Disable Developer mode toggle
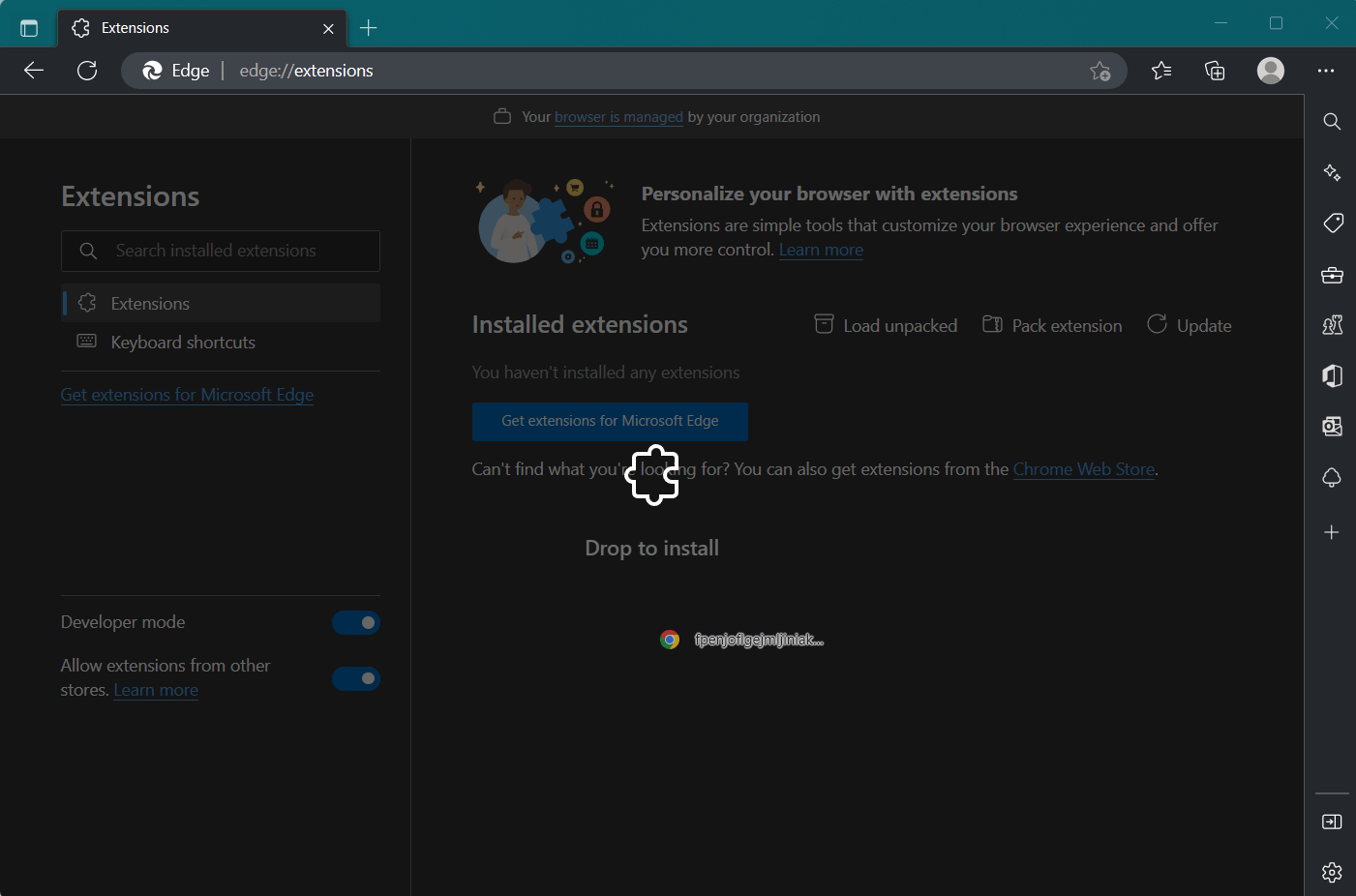Image resolution: width=1356 pixels, height=896 pixels. click(x=356, y=622)
